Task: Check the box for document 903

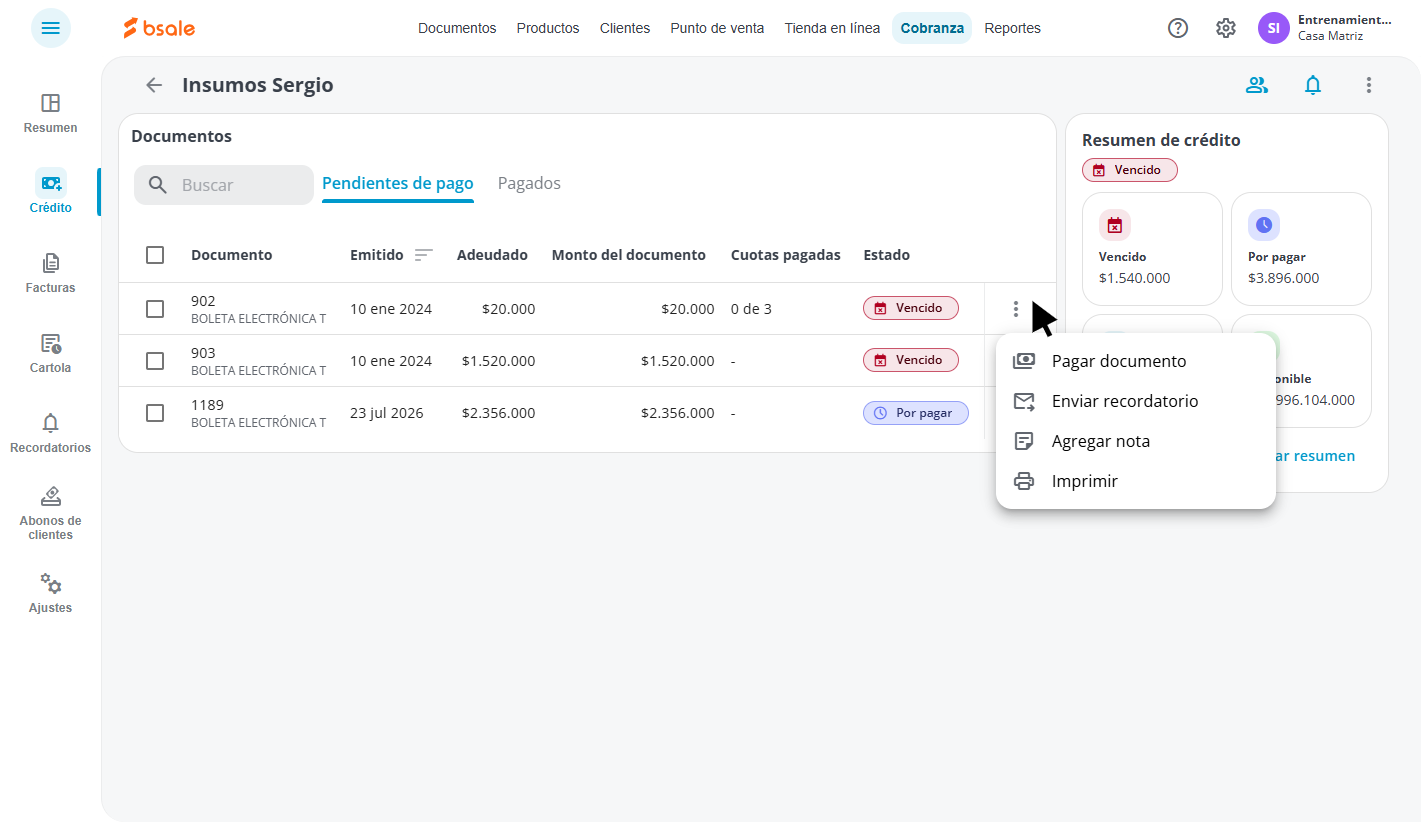Action: 155,361
